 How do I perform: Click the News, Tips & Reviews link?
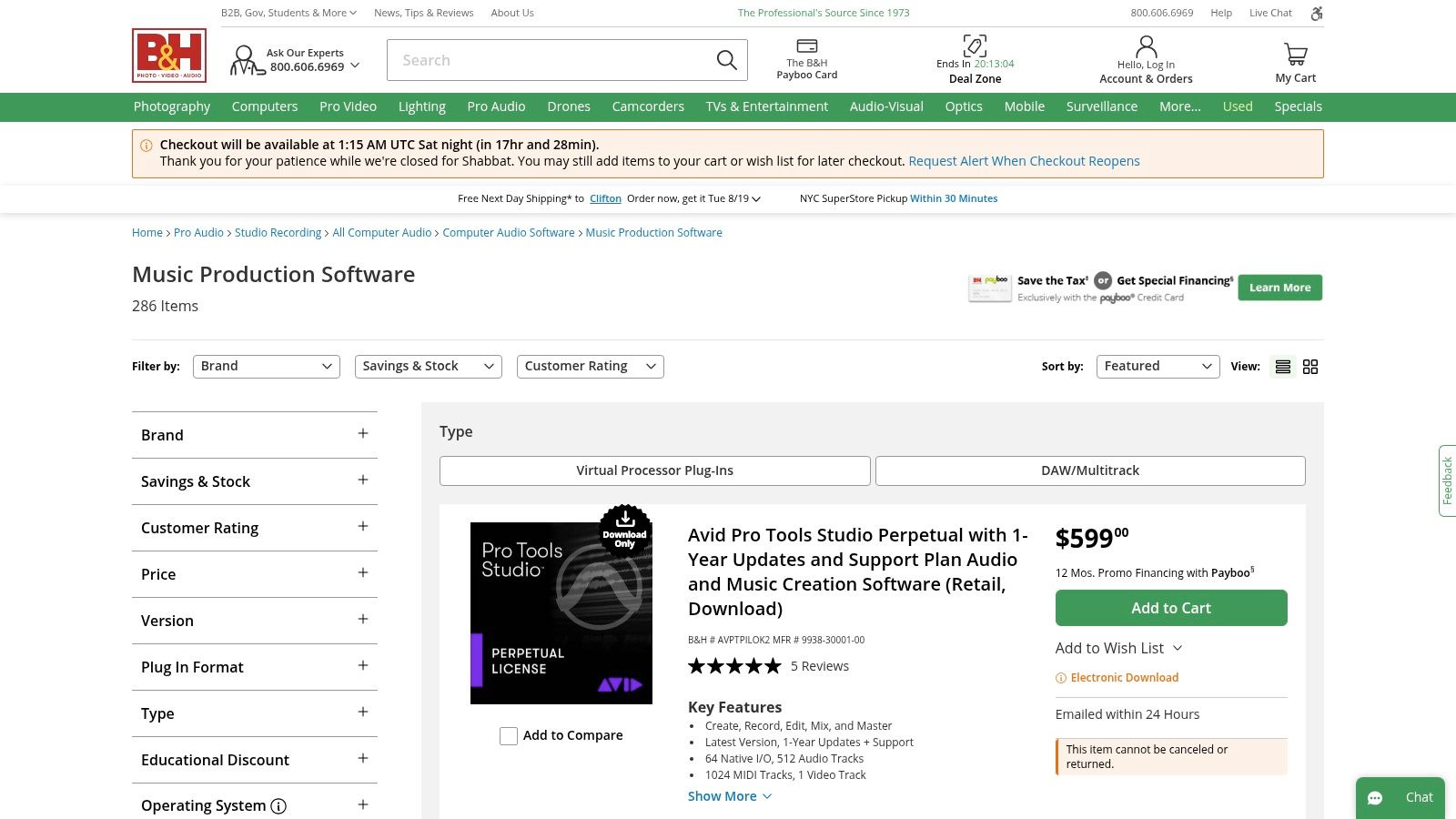tap(424, 13)
